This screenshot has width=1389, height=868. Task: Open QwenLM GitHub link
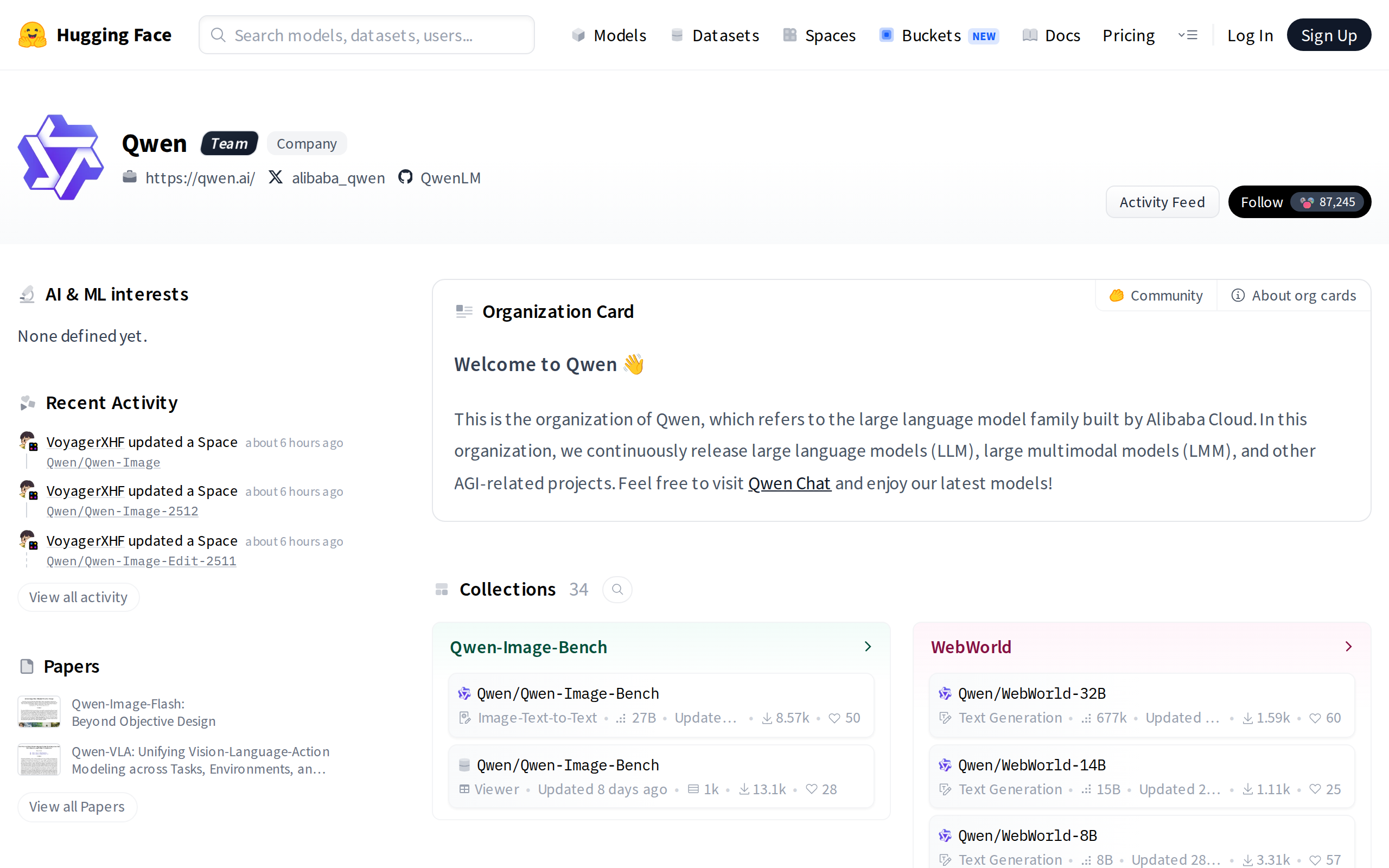tap(450, 178)
